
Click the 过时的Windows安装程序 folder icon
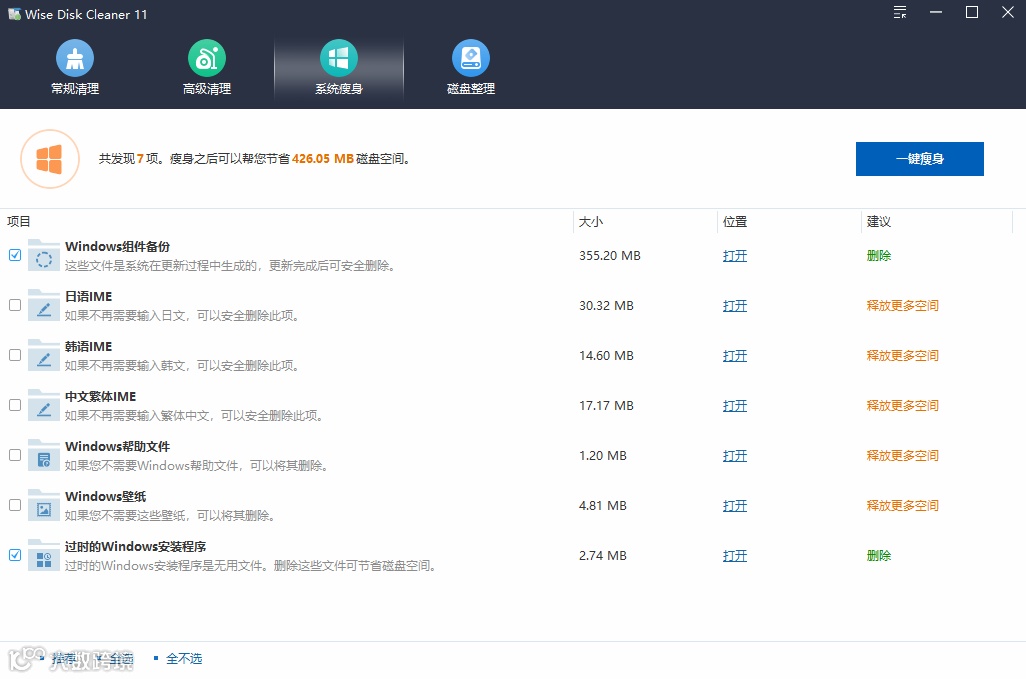(x=44, y=555)
